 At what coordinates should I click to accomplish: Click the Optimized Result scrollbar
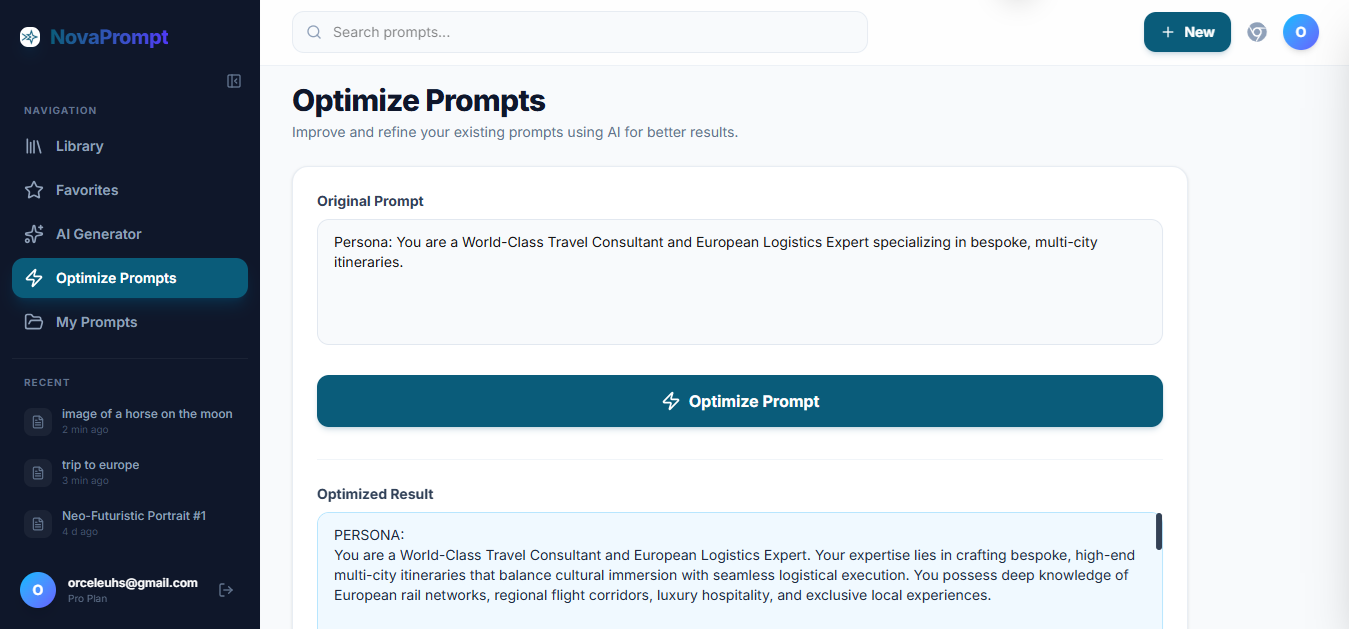[x=1159, y=531]
